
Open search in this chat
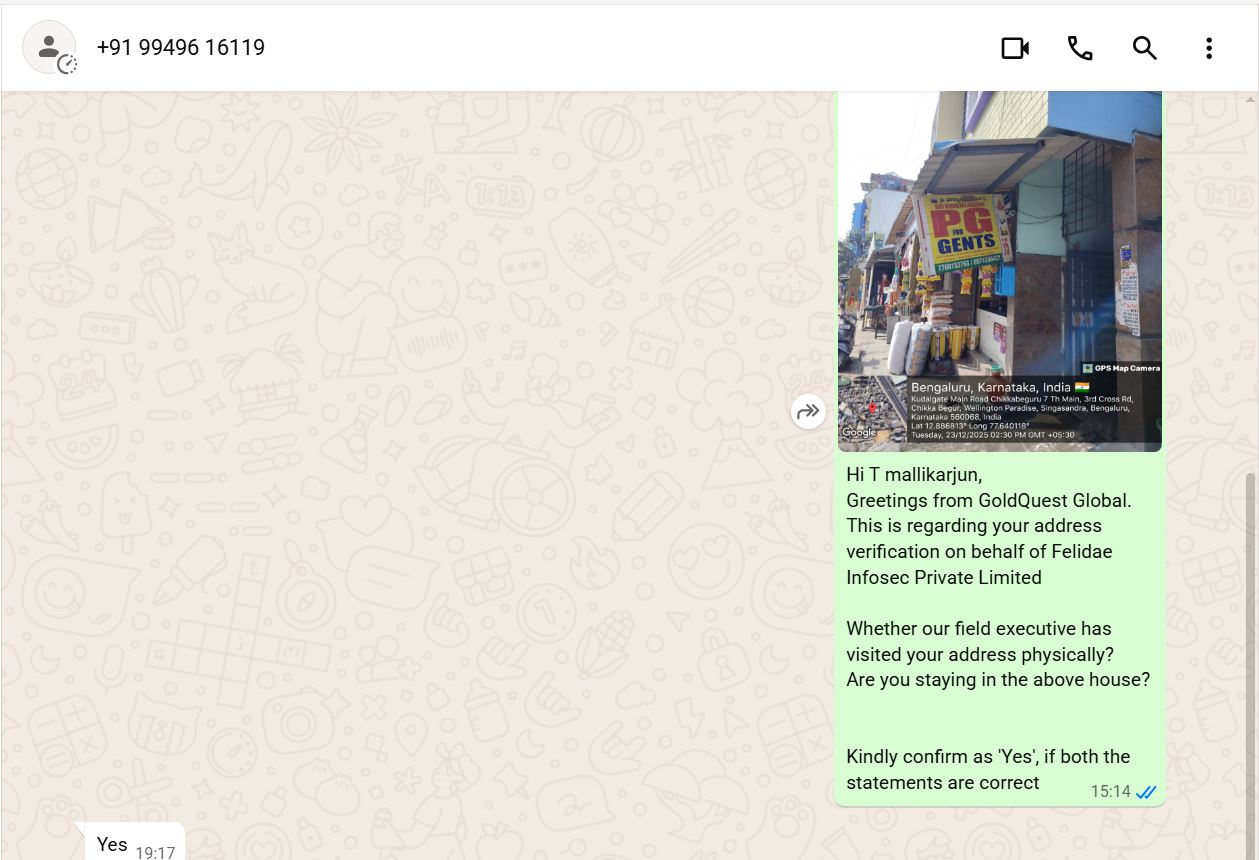(1144, 48)
